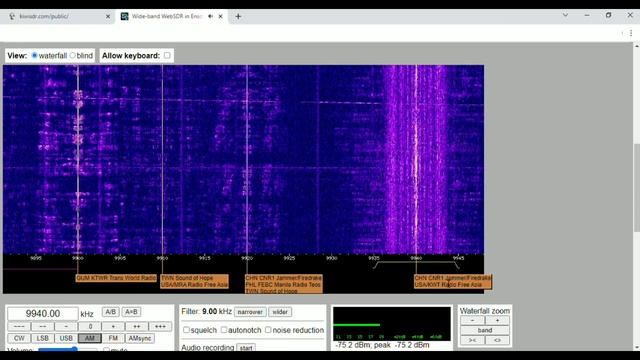
Task: Select AM demodulation mode
Action: pyautogui.click(x=90, y=338)
